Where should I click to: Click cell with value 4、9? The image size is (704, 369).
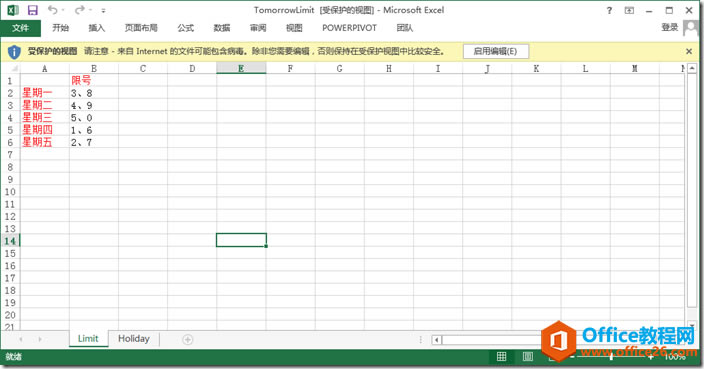(x=94, y=105)
